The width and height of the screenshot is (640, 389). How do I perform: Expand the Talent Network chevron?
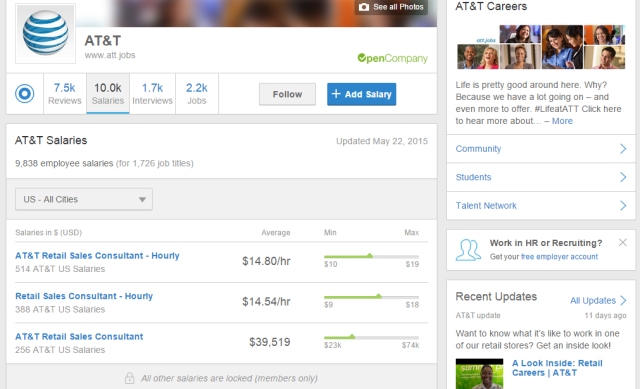pos(623,205)
